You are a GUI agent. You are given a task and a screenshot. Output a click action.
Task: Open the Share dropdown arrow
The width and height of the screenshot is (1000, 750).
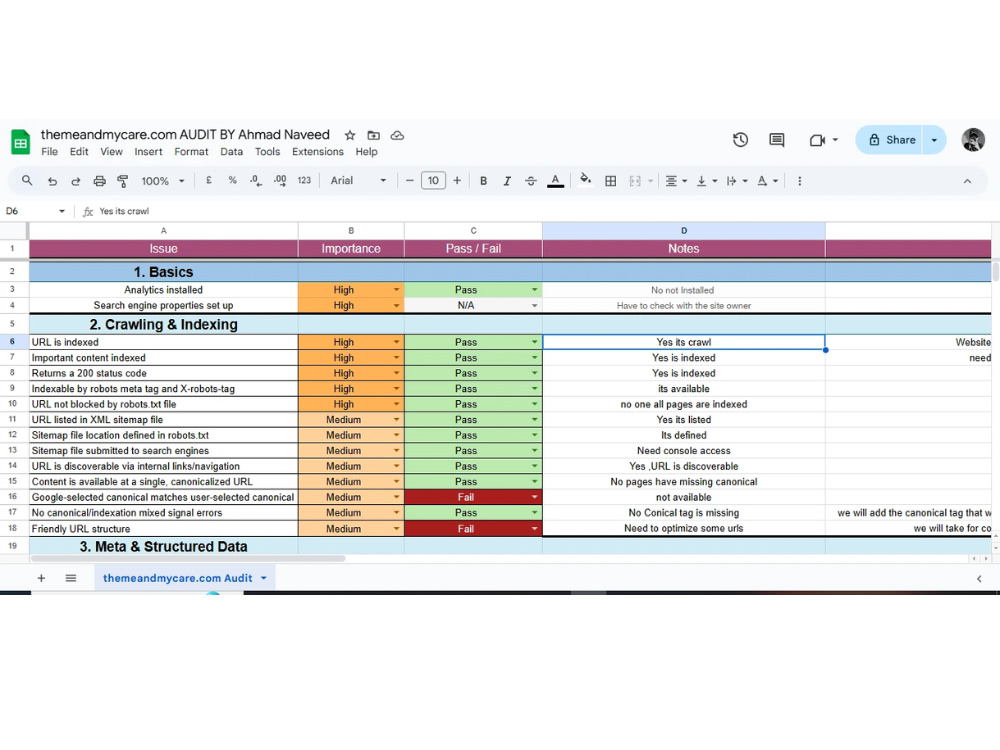934,140
